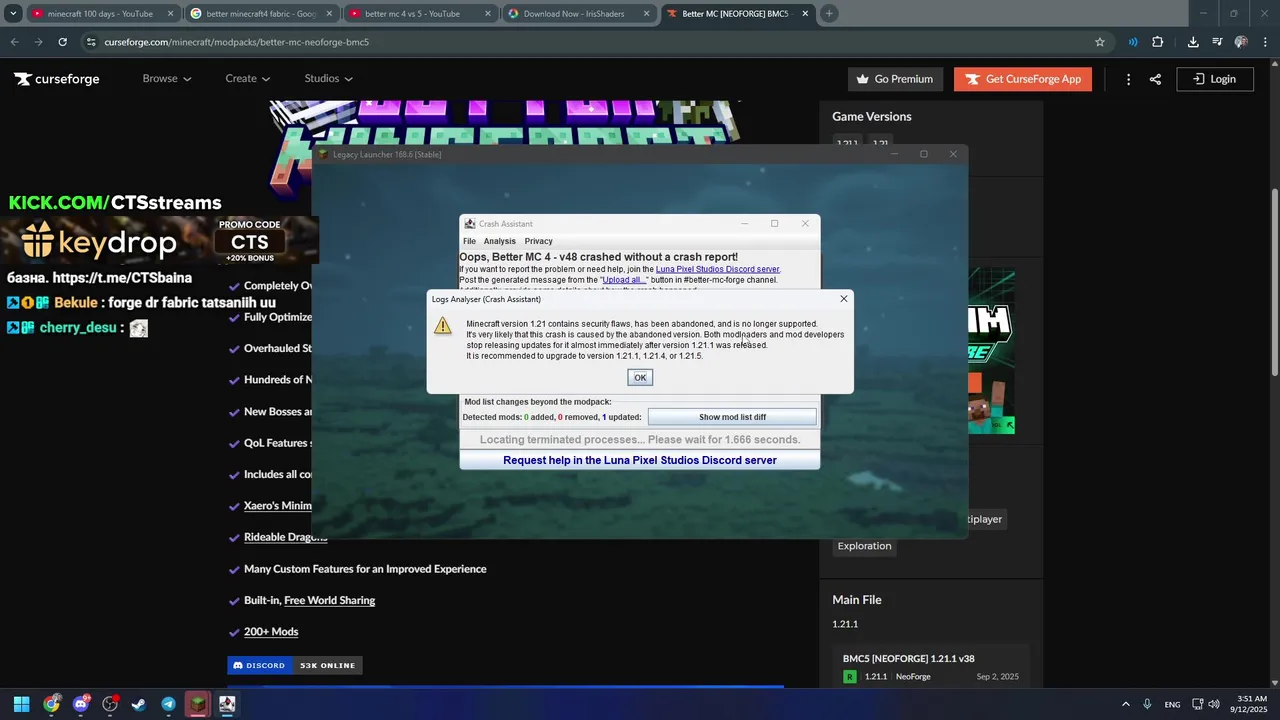Expand the Create dropdown menu
This screenshot has width=1280, height=720.
248,79
